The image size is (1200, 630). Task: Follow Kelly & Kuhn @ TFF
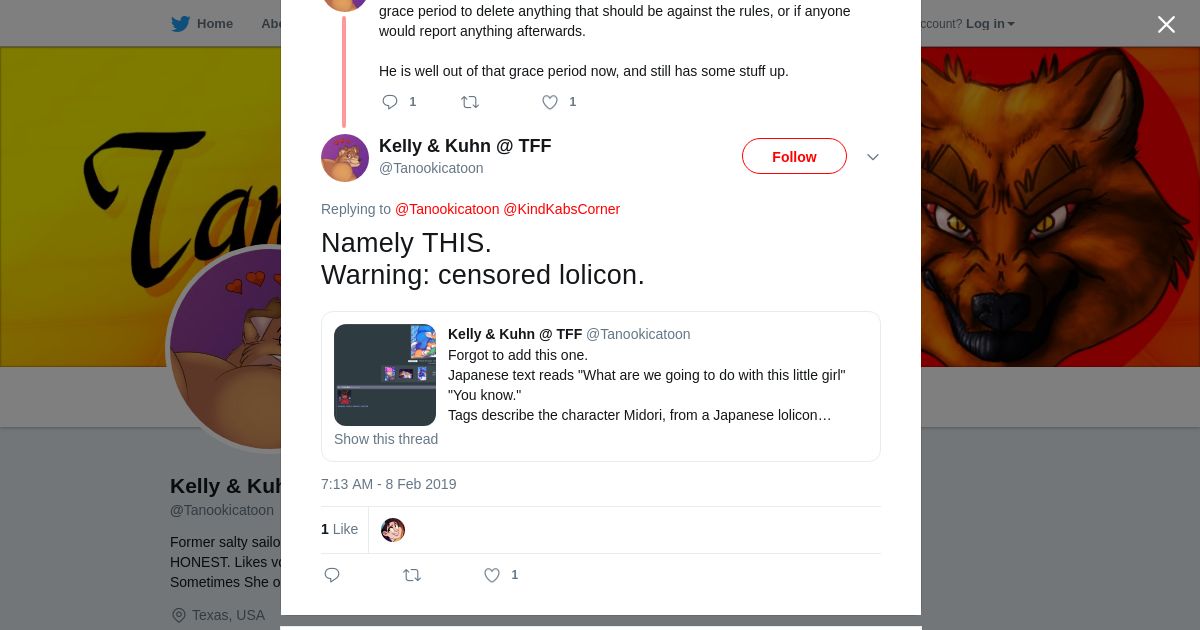point(794,157)
